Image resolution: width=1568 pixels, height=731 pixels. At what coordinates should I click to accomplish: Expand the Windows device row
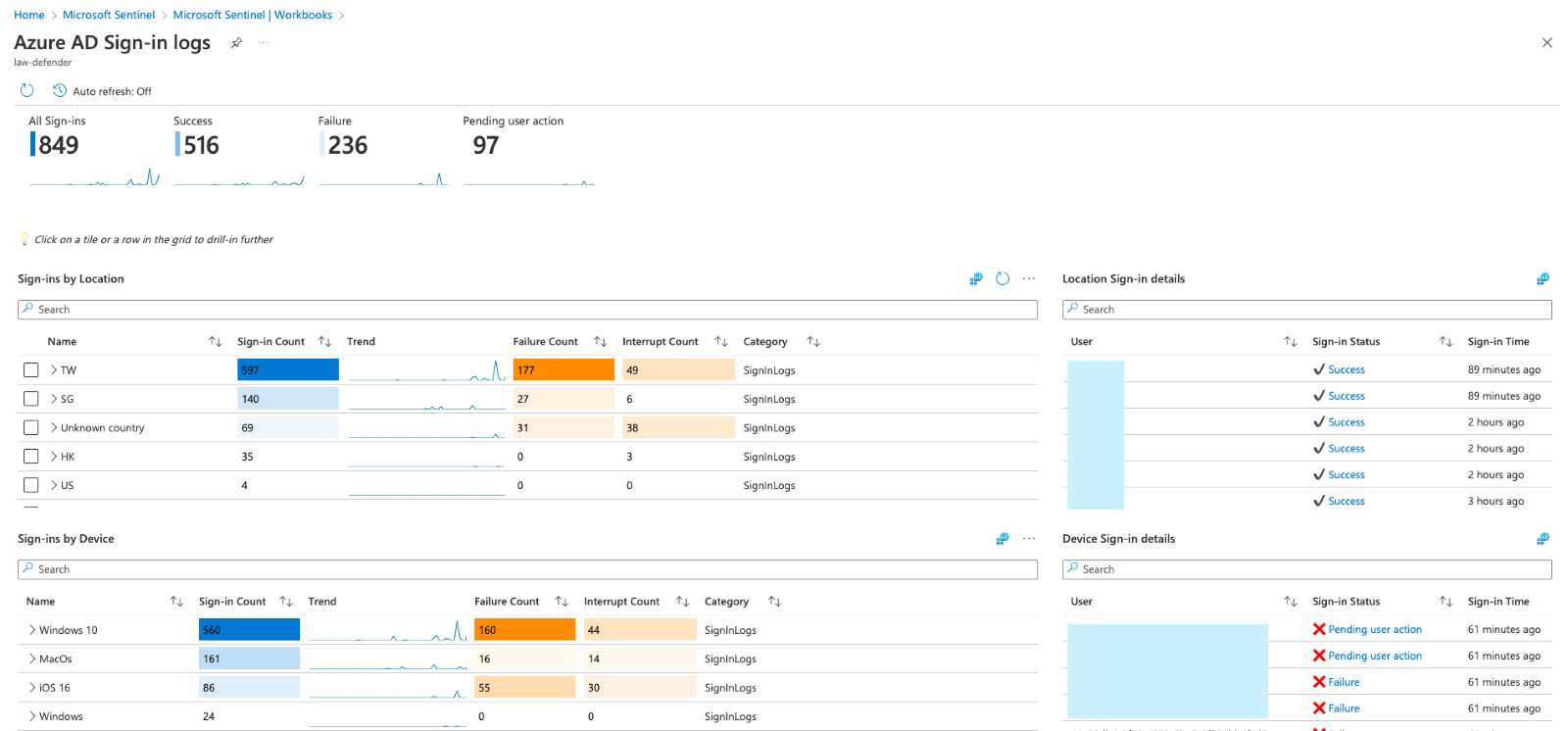pyautogui.click(x=32, y=716)
